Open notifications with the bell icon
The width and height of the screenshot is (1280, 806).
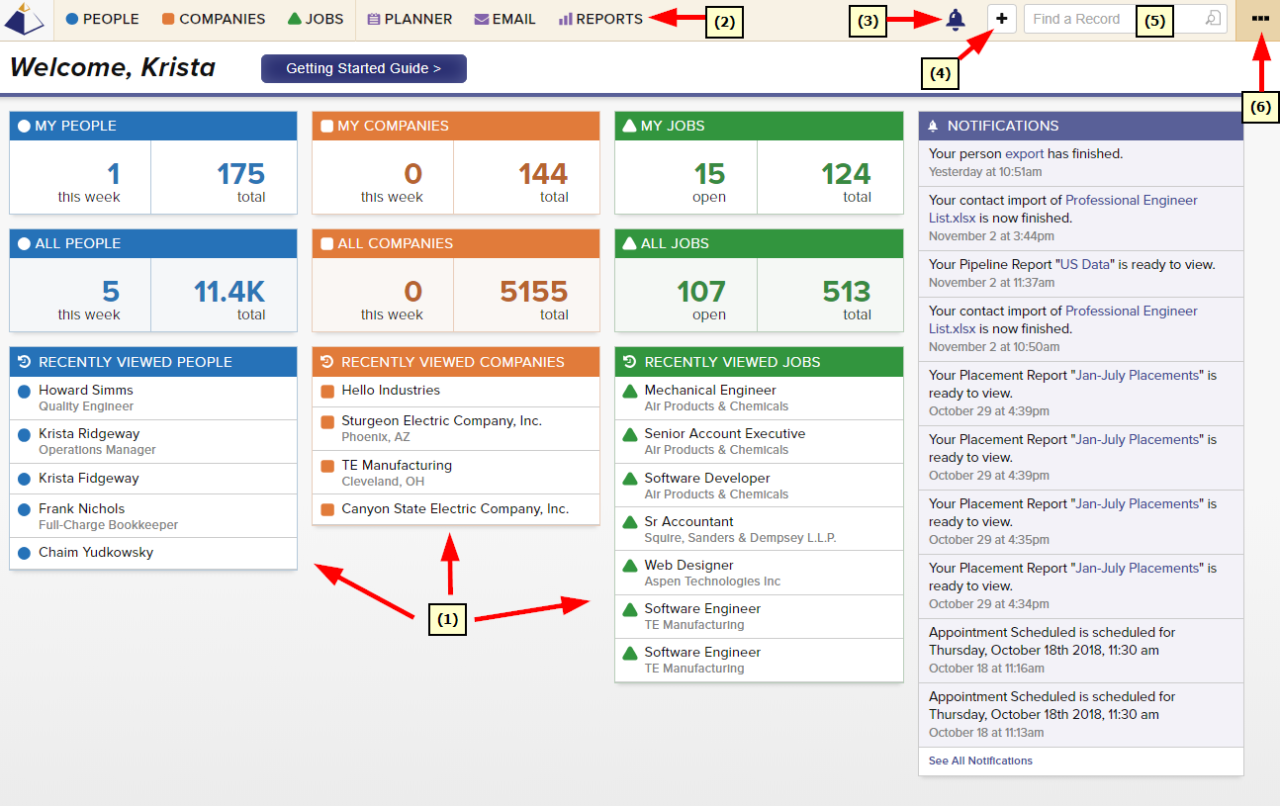click(955, 18)
